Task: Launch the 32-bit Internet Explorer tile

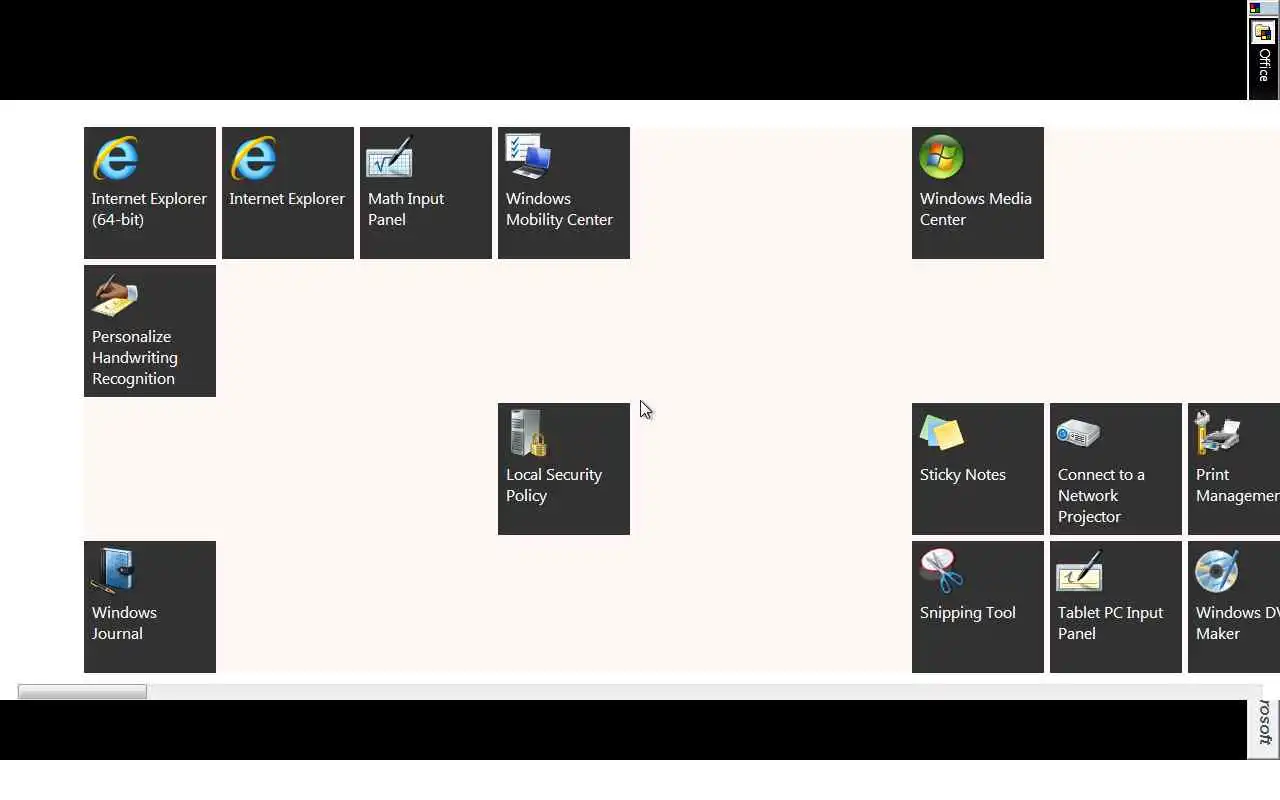Action: click(288, 193)
